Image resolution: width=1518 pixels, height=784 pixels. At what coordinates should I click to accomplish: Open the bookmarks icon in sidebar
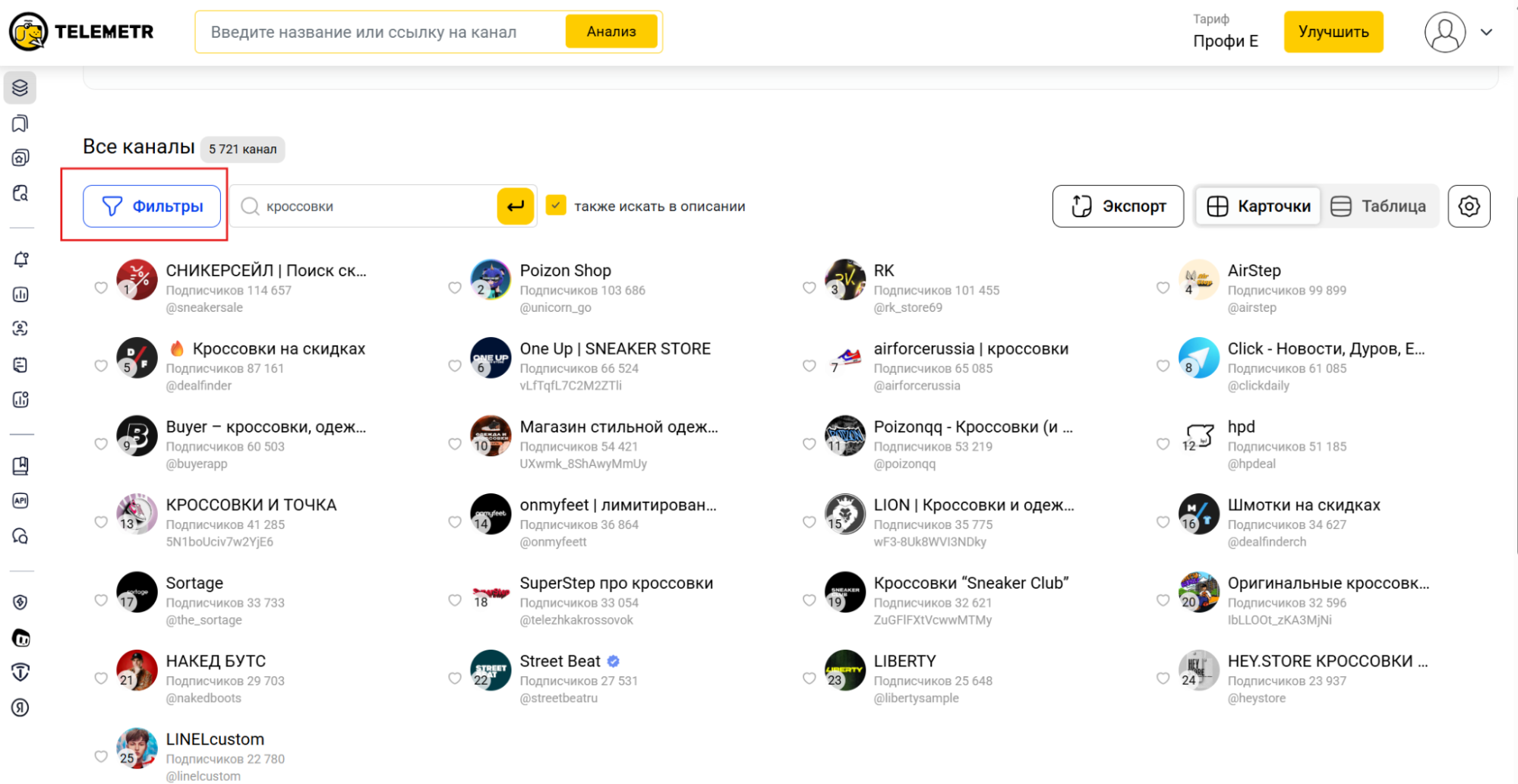point(21,124)
